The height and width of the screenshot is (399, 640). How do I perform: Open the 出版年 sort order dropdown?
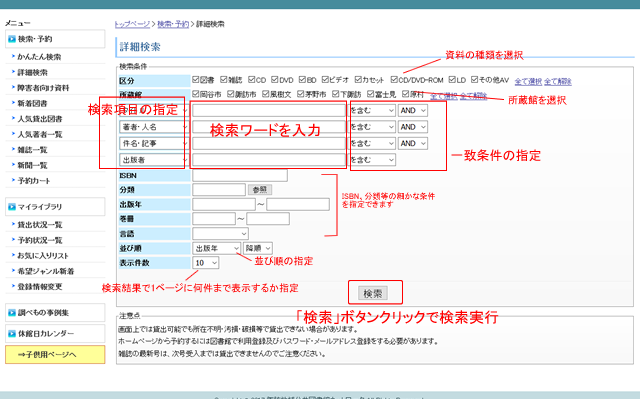click(x=216, y=248)
